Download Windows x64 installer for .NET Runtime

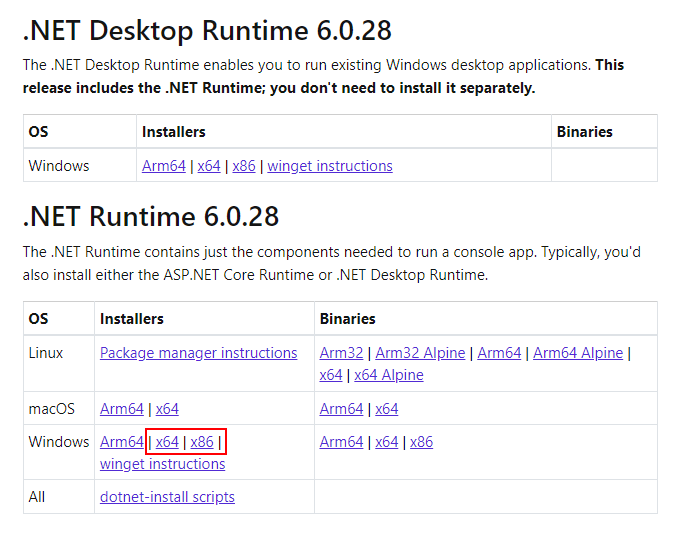[167, 441]
